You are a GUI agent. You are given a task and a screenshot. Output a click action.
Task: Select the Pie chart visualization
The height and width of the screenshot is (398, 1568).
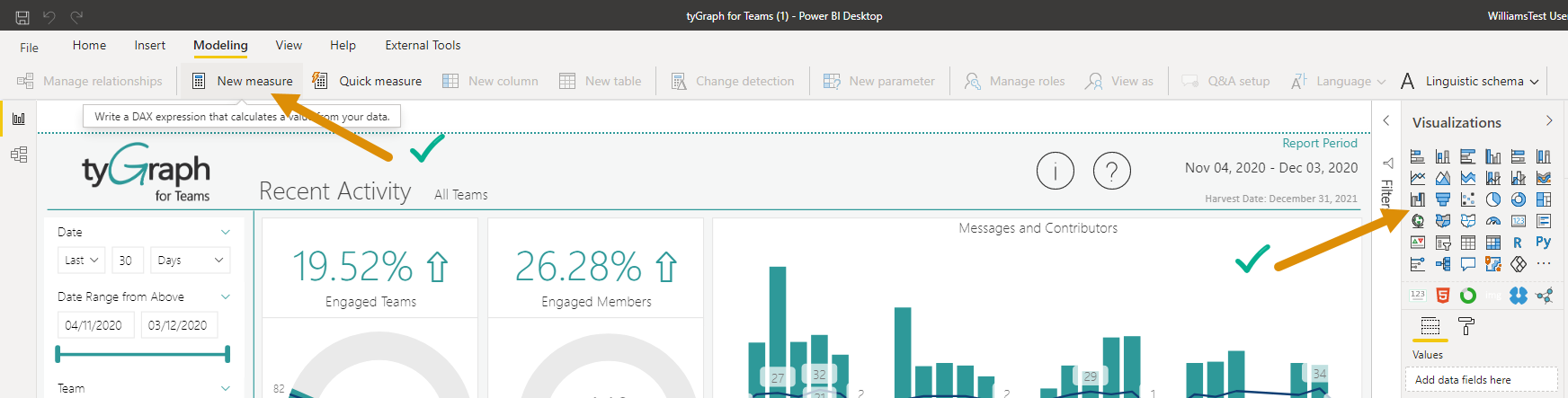tap(1492, 199)
